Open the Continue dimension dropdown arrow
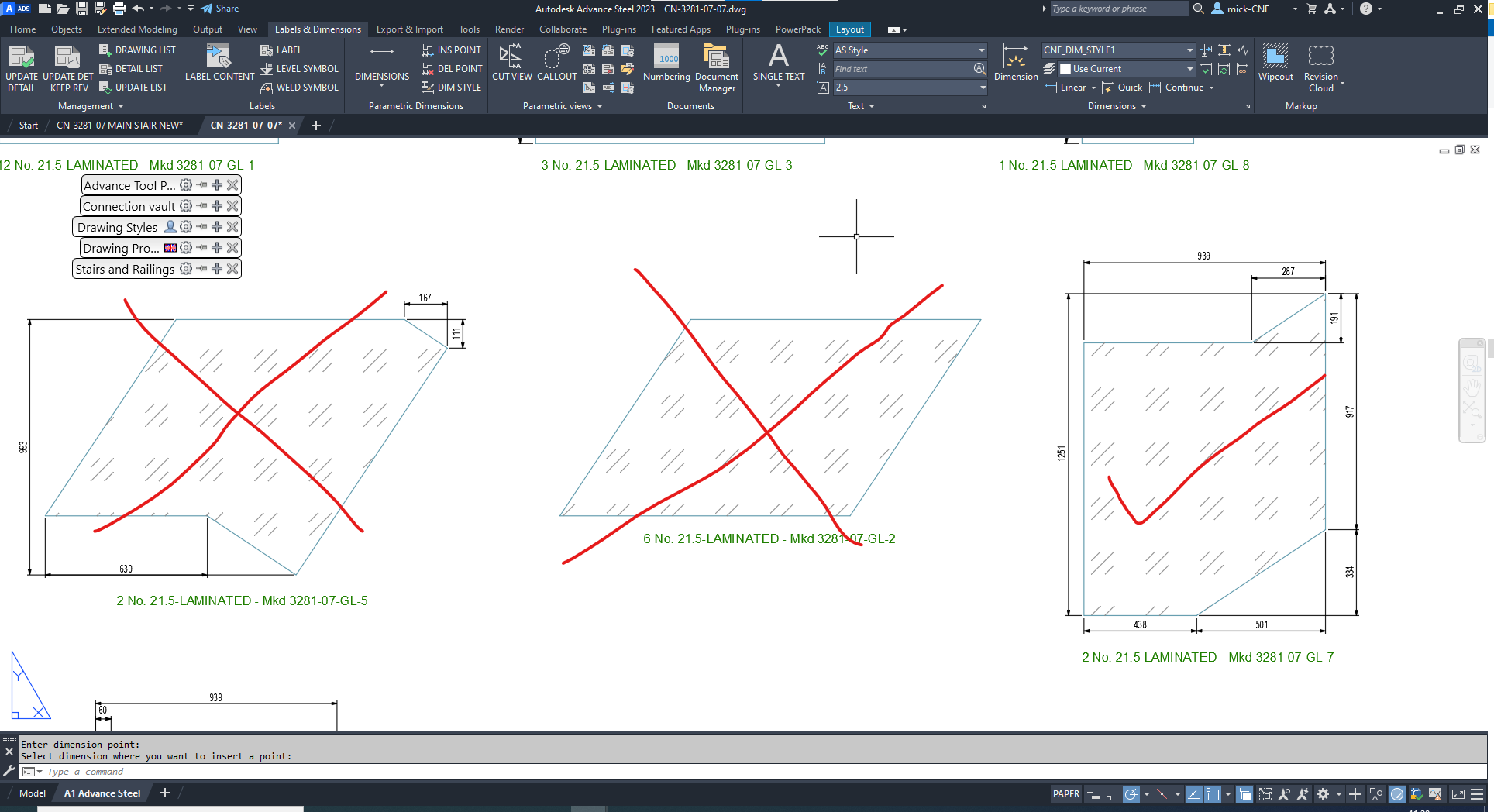This screenshot has width=1494, height=812. coord(1212,88)
